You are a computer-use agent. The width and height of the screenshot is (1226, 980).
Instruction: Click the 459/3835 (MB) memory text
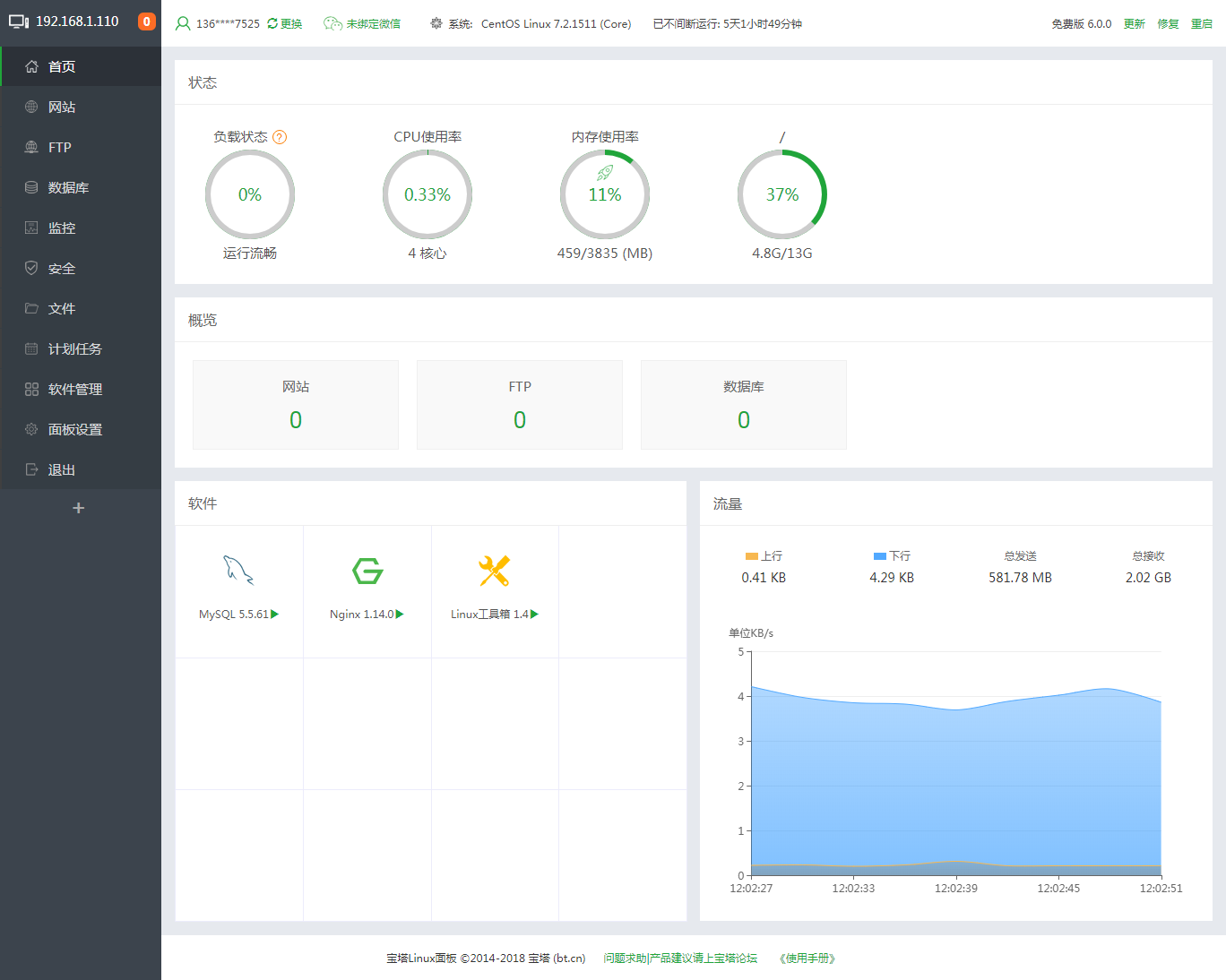coord(605,254)
